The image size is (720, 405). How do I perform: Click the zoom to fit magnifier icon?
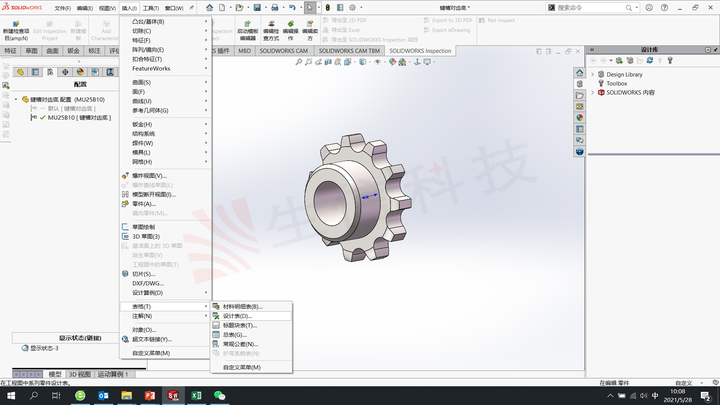pos(298,62)
